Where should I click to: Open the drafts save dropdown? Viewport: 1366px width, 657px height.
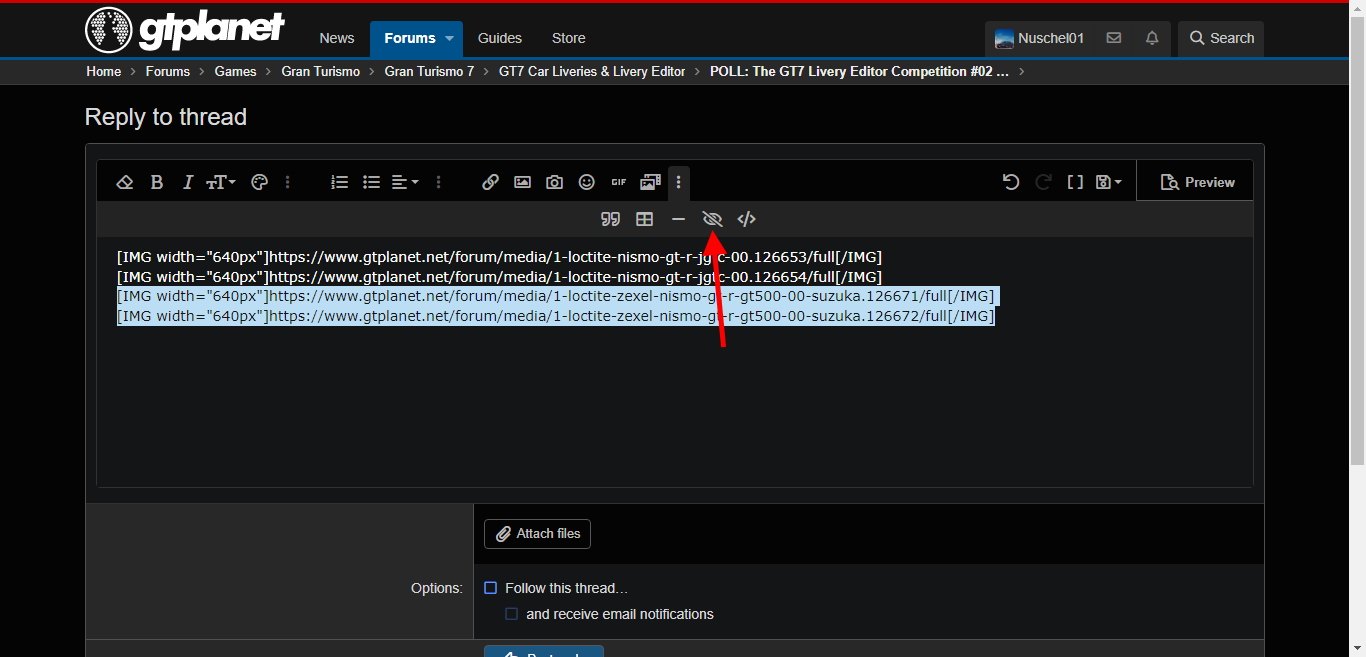click(1109, 182)
